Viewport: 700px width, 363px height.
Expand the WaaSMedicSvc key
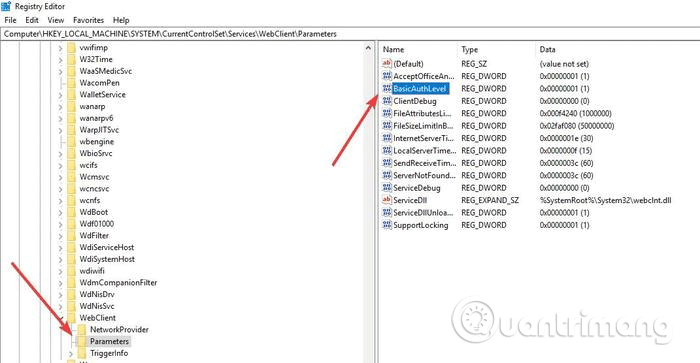[60, 71]
